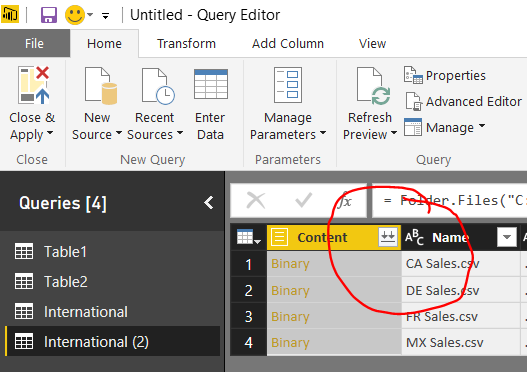Expand the Manage query dropdown arrow
The image size is (527, 372).
482,126
